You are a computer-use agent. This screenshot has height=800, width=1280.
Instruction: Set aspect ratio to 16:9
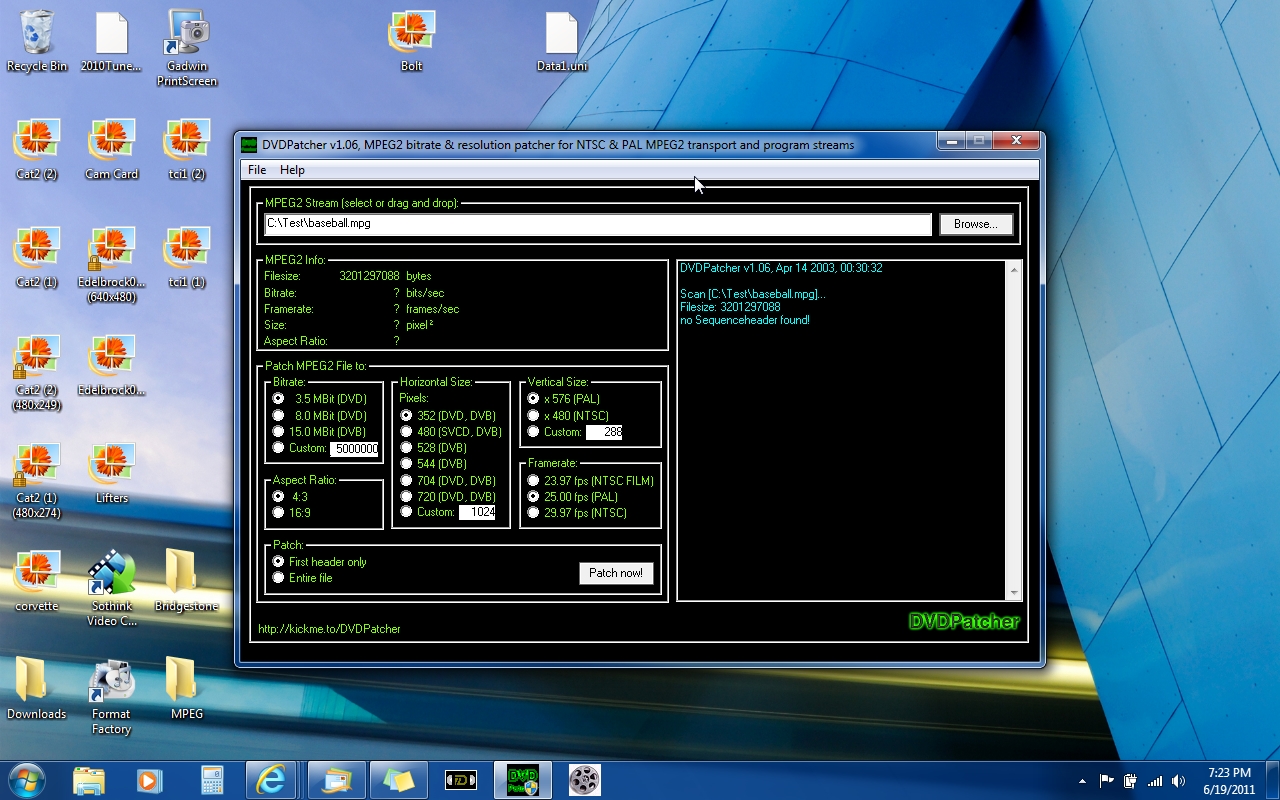[x=279, y=512]
